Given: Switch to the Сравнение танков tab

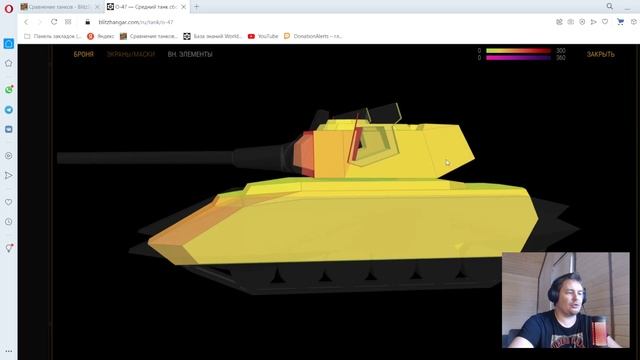Looking at the screenshot, I should (x=60, y=7).
